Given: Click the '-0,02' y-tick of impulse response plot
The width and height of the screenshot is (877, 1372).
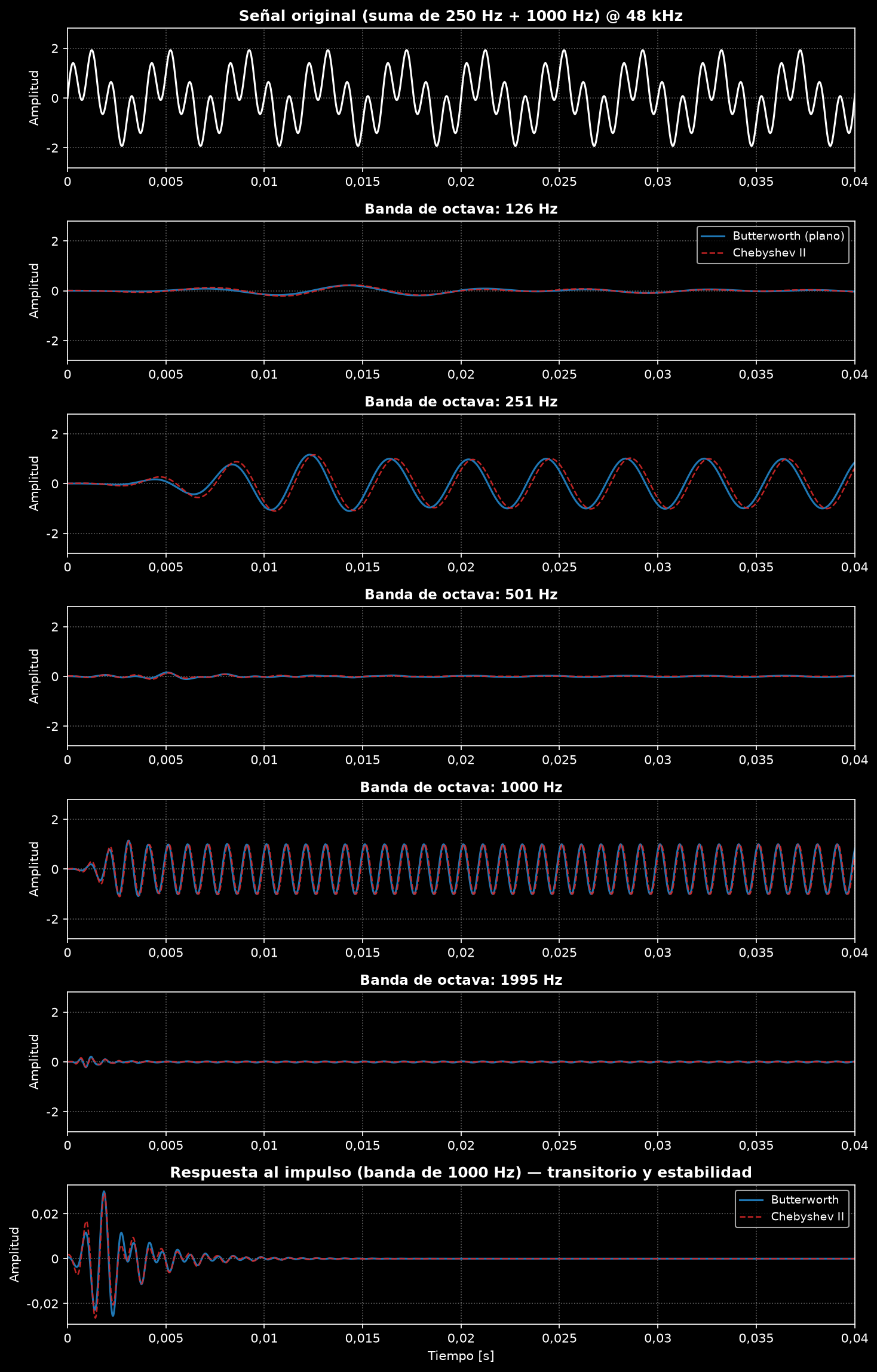Looking at the screenshot, I should click(43, 1303).
